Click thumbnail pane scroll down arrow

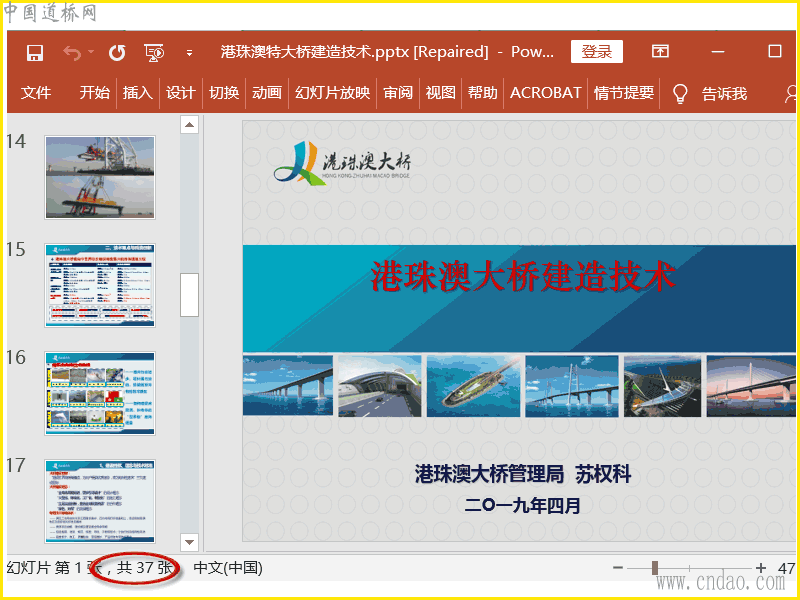[x=189, y=542]
